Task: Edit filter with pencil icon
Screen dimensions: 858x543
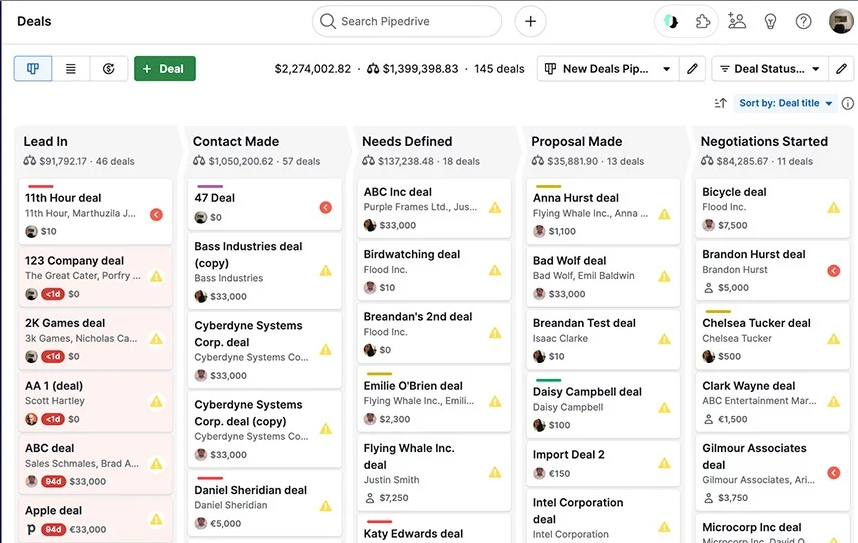Action: click(841, 68)
